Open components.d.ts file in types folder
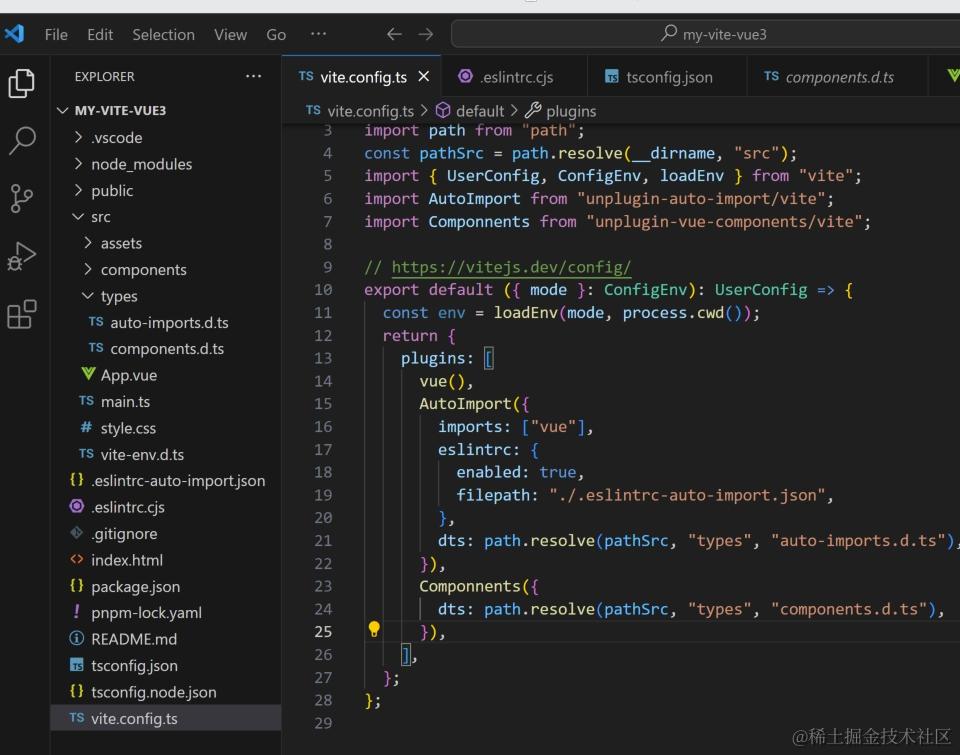960x755 pixels. 167,348
